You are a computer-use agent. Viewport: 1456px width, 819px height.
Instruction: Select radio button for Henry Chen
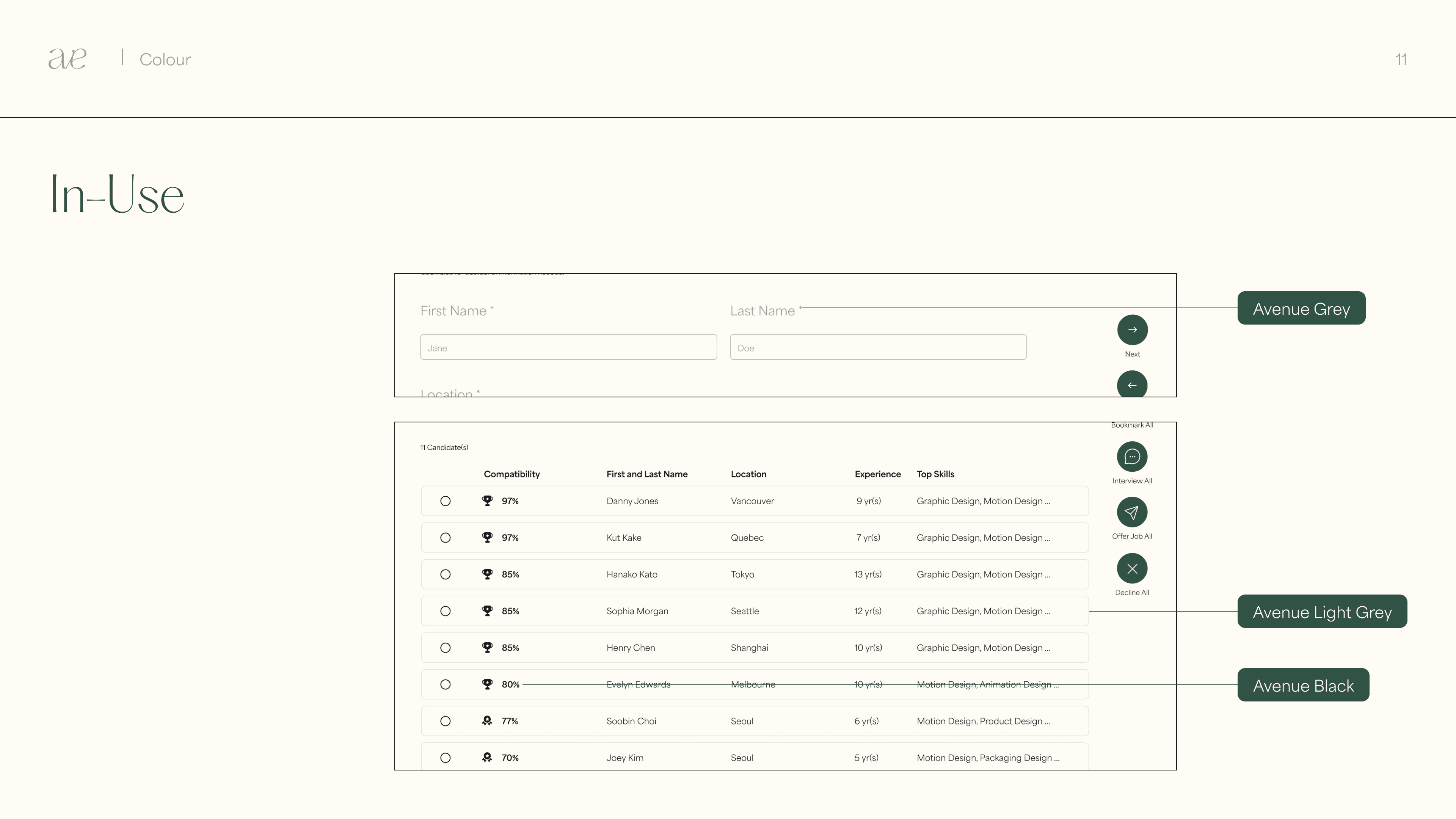(x=446, y=648)
